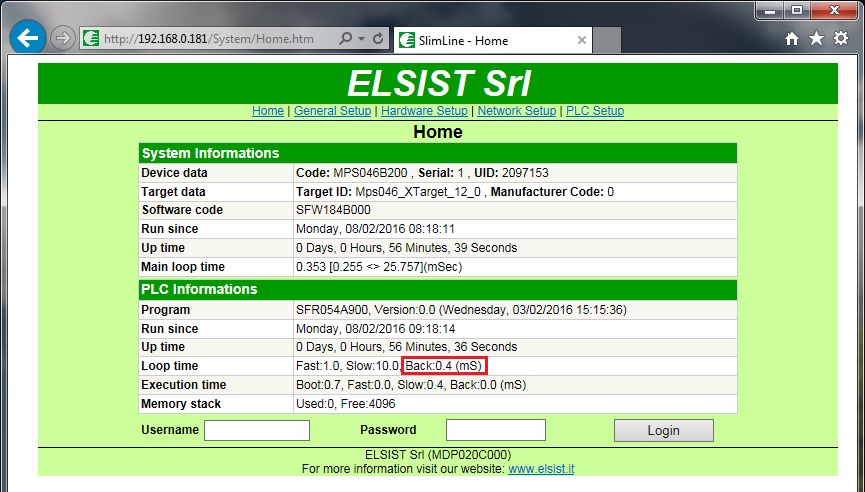Screen dimensions: 865x492
Task: Click the Login button
Action: coord(664,430)
